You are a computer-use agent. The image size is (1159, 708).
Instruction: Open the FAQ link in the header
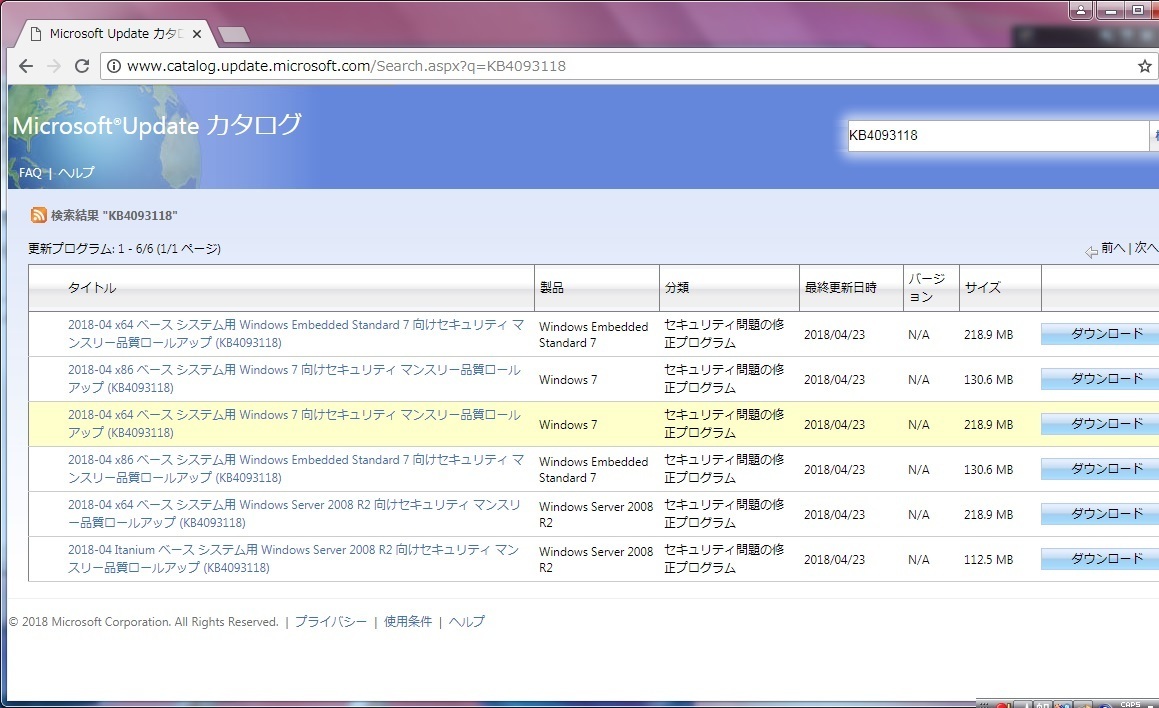coord(29,172)
